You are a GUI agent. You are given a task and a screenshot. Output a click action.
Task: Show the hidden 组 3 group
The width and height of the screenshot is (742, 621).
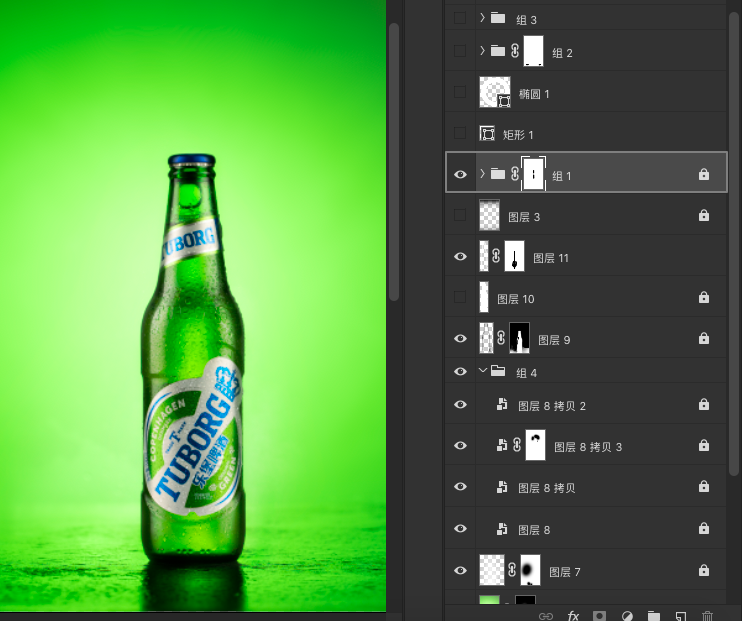(x=459, y=18)
